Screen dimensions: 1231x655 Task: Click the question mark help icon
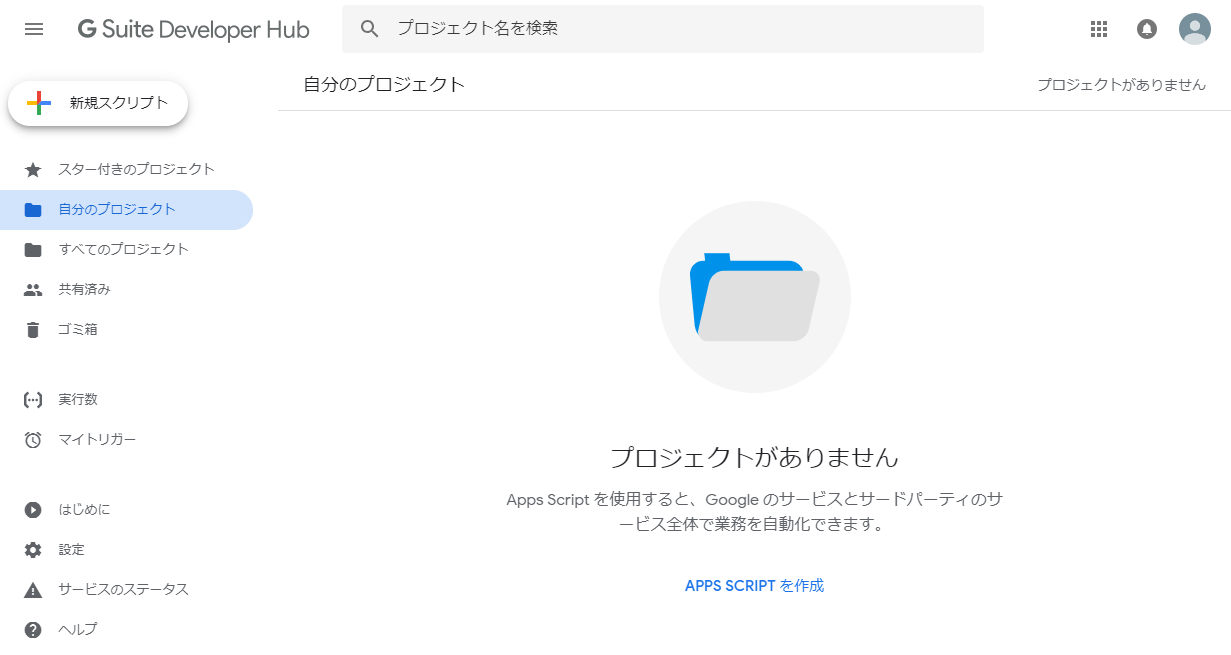click(33, 630)
